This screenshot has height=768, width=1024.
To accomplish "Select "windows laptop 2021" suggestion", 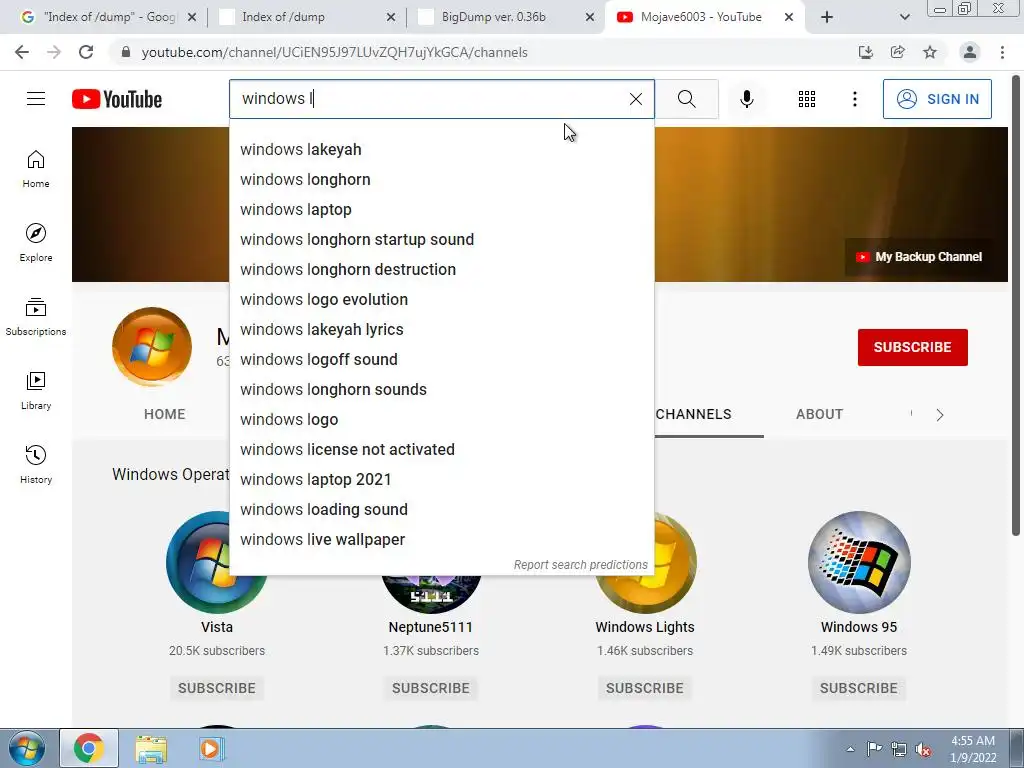I will tap(441, 480).
